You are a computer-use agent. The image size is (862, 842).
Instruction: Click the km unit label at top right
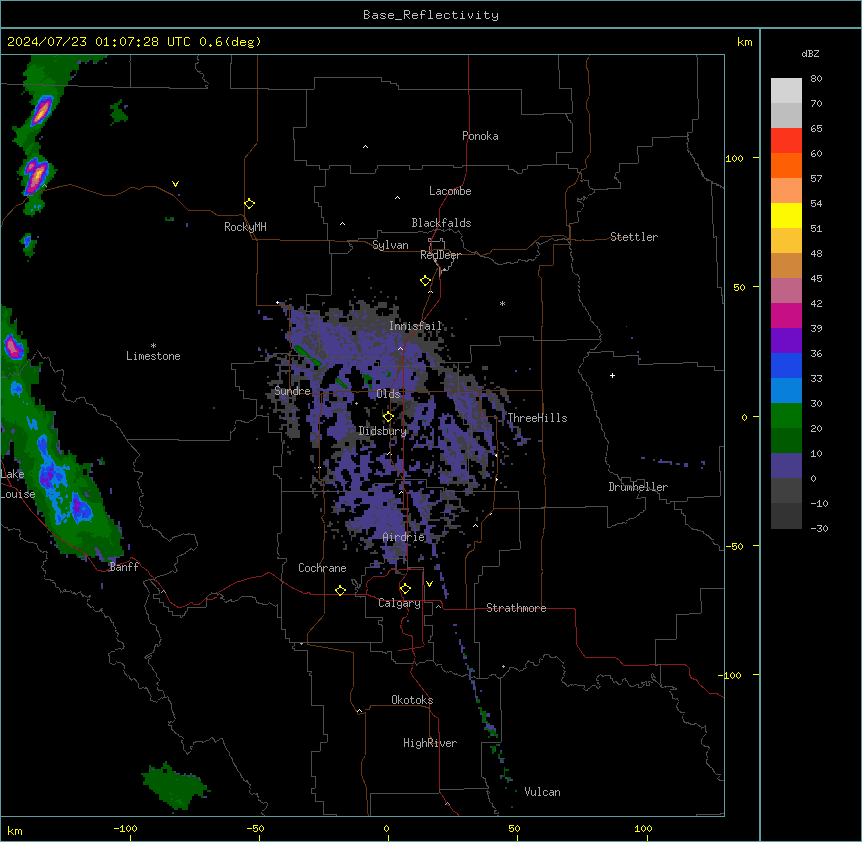[x=744, y=42]
